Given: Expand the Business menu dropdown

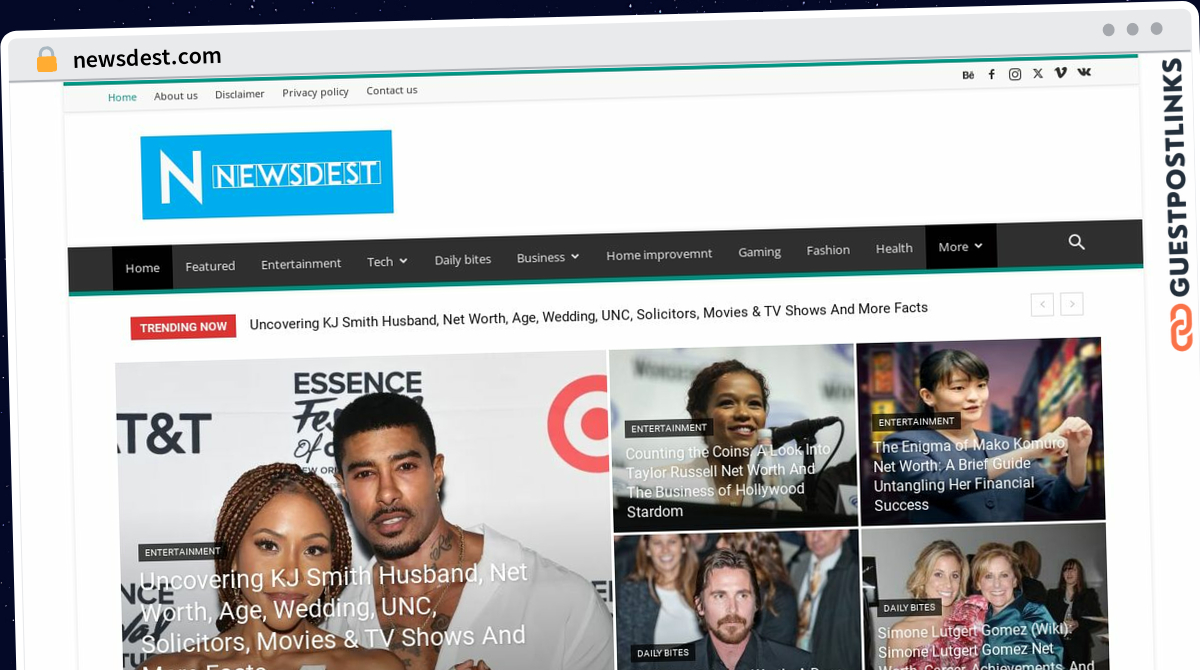Looking at the screenshot, I should [x=548, y=257].
